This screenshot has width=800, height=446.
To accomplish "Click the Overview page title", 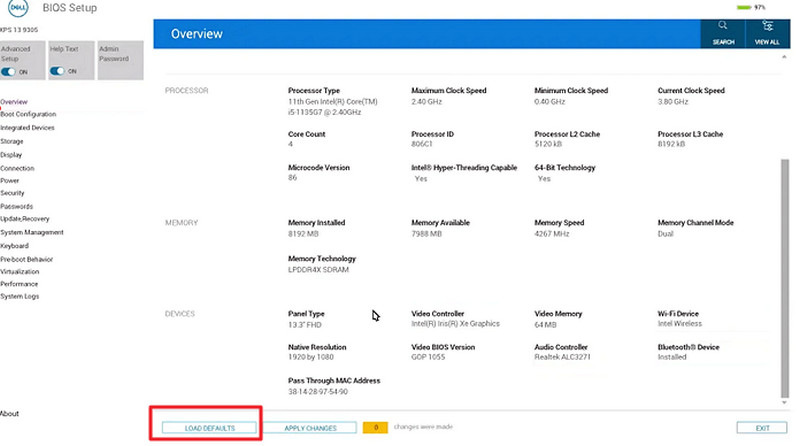I will pos(196,34).
